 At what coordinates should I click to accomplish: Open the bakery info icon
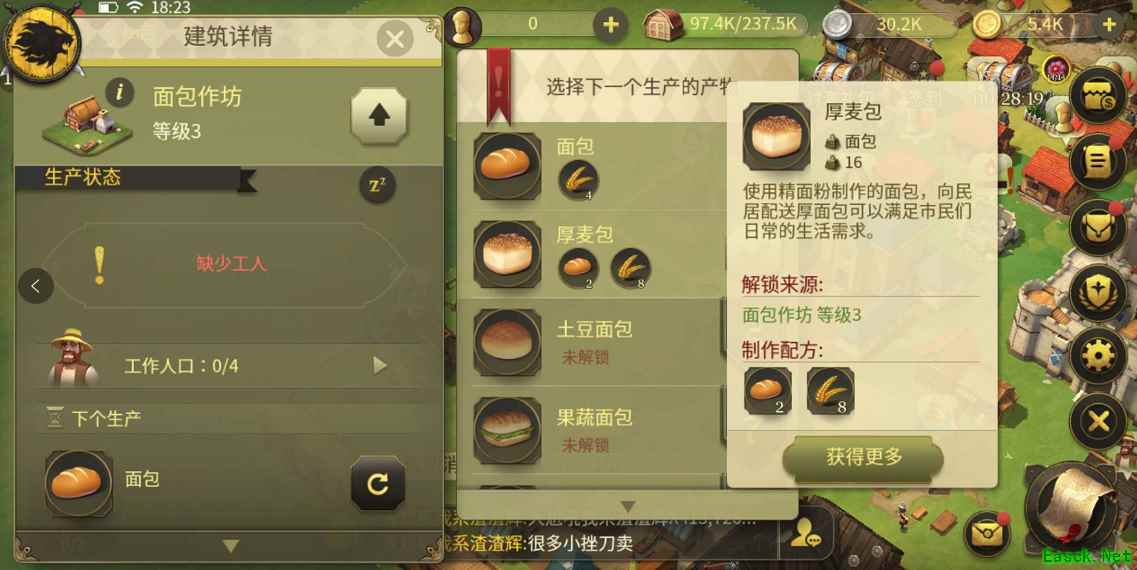point(120,92)
